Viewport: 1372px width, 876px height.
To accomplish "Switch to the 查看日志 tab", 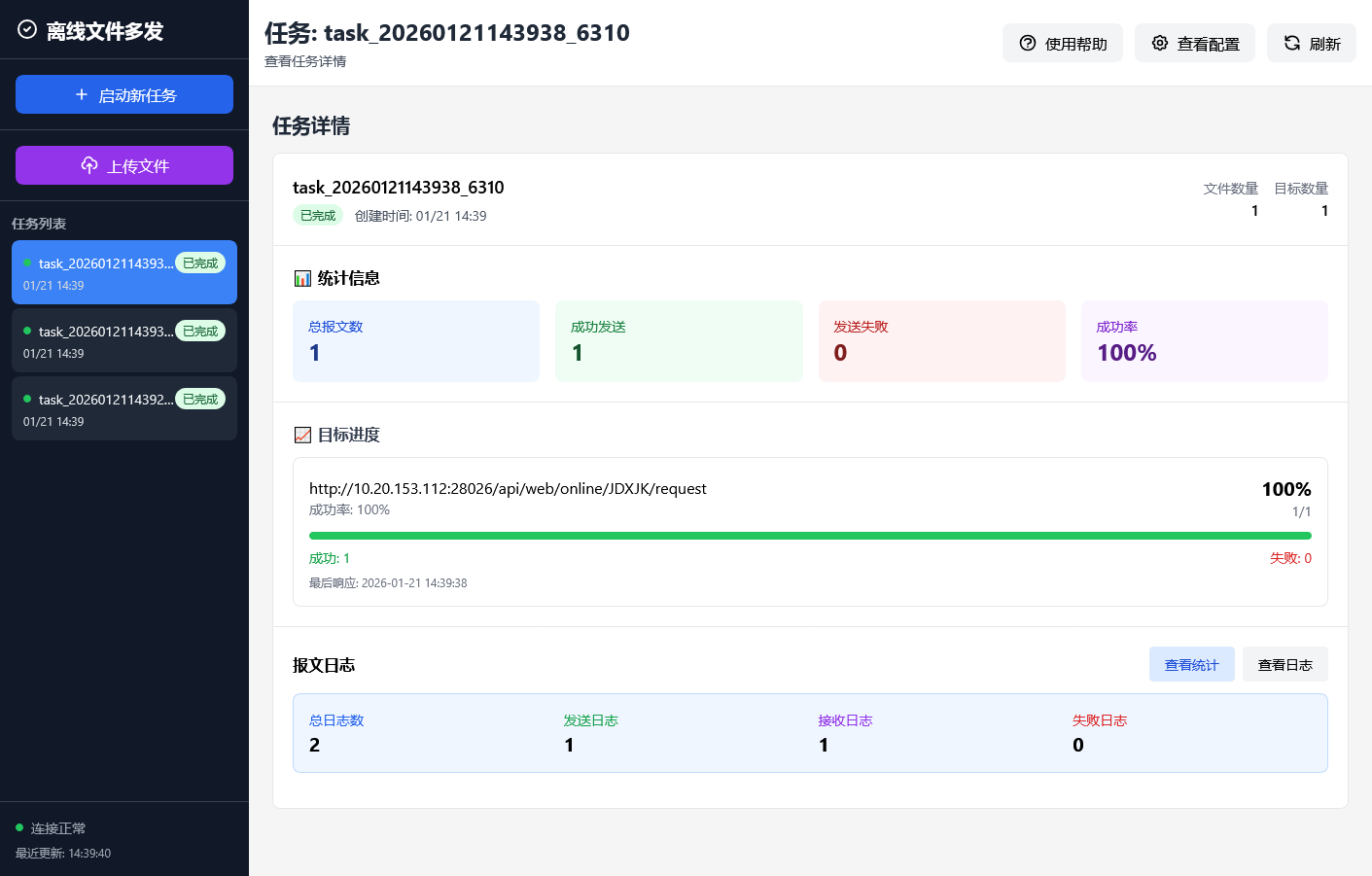I will coord(1284,665).
